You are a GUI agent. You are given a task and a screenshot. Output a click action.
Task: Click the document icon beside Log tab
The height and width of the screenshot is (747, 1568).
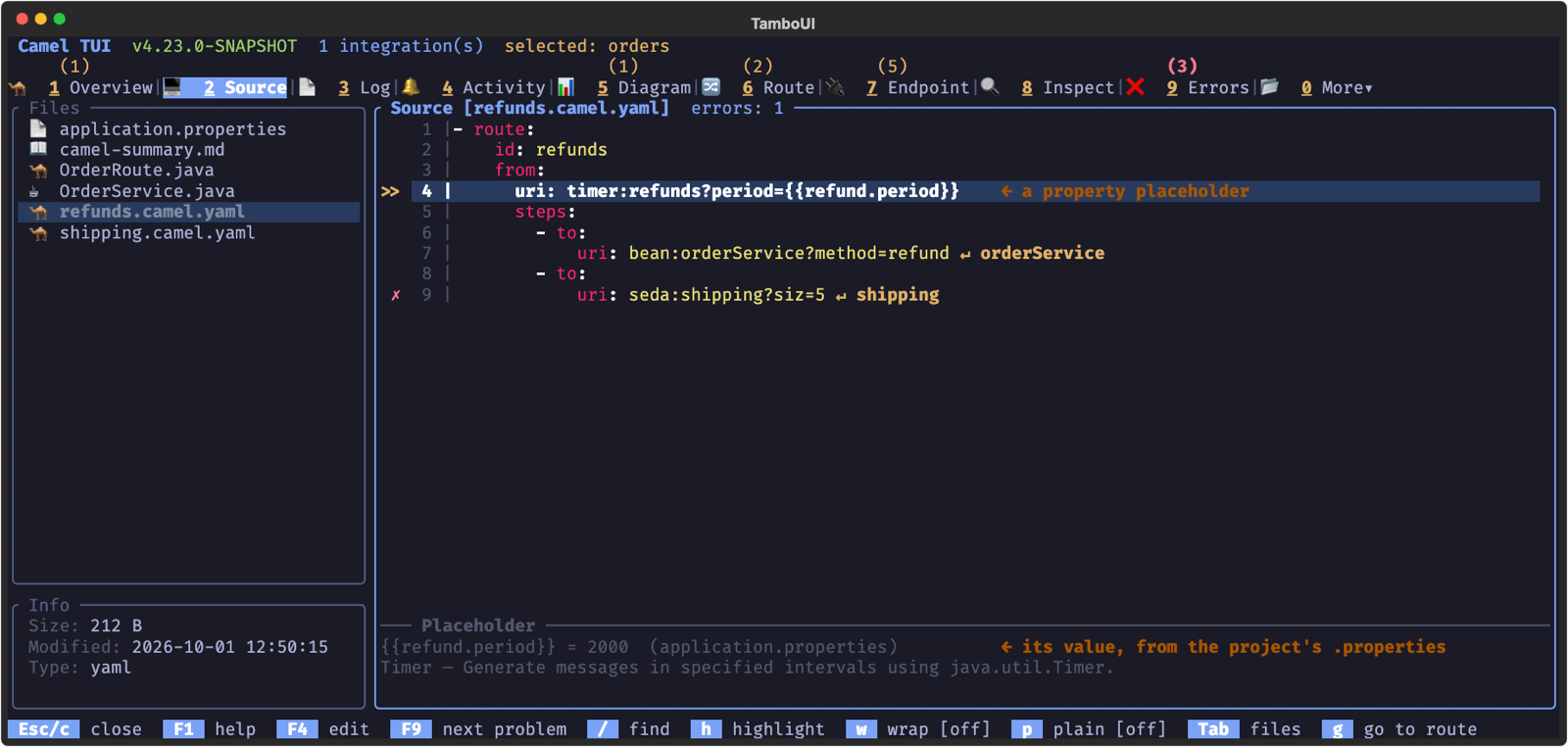[307, 87]
